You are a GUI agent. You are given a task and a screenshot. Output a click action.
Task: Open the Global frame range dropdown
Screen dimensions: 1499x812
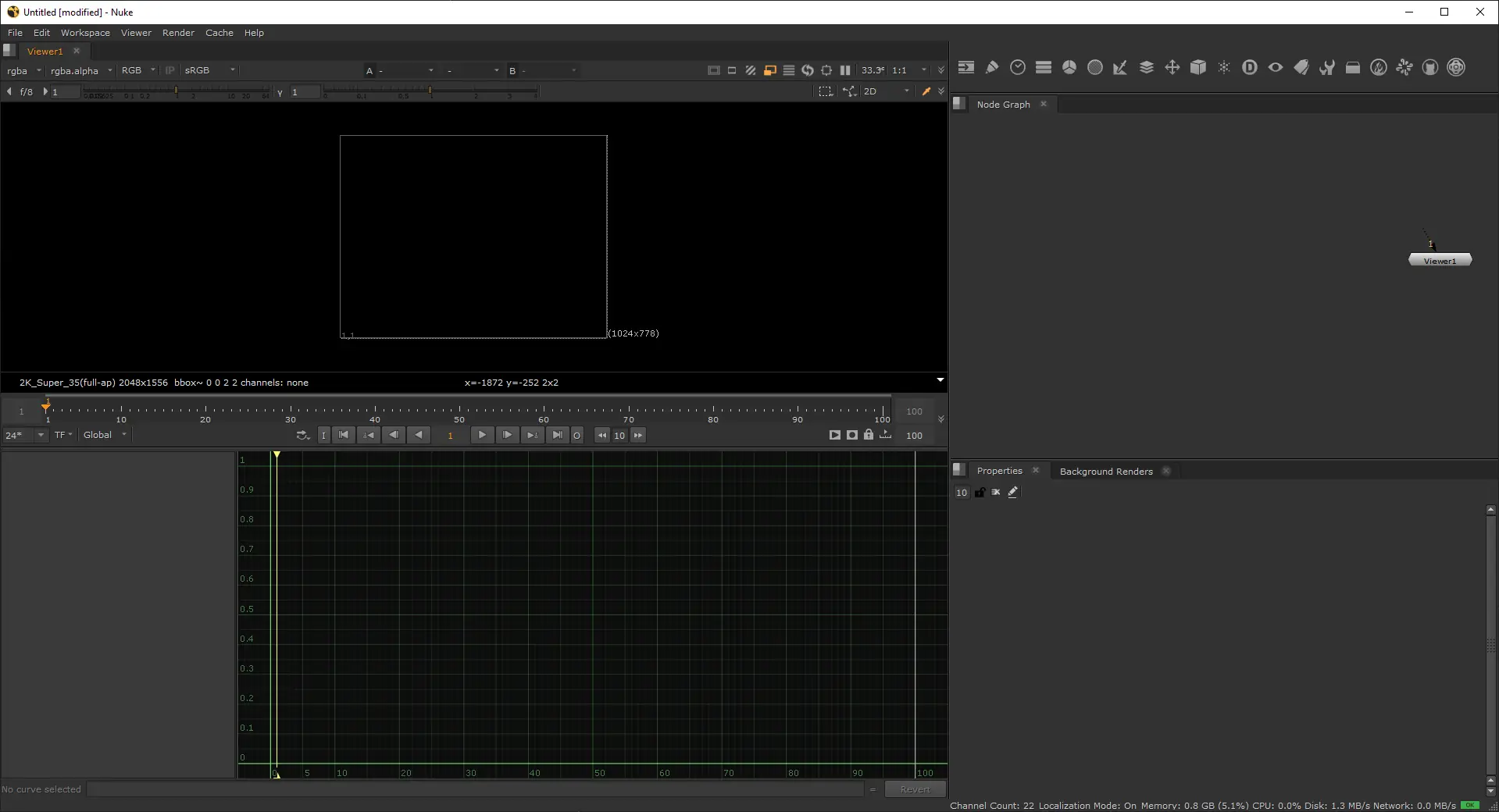click(x=105, y=435)
